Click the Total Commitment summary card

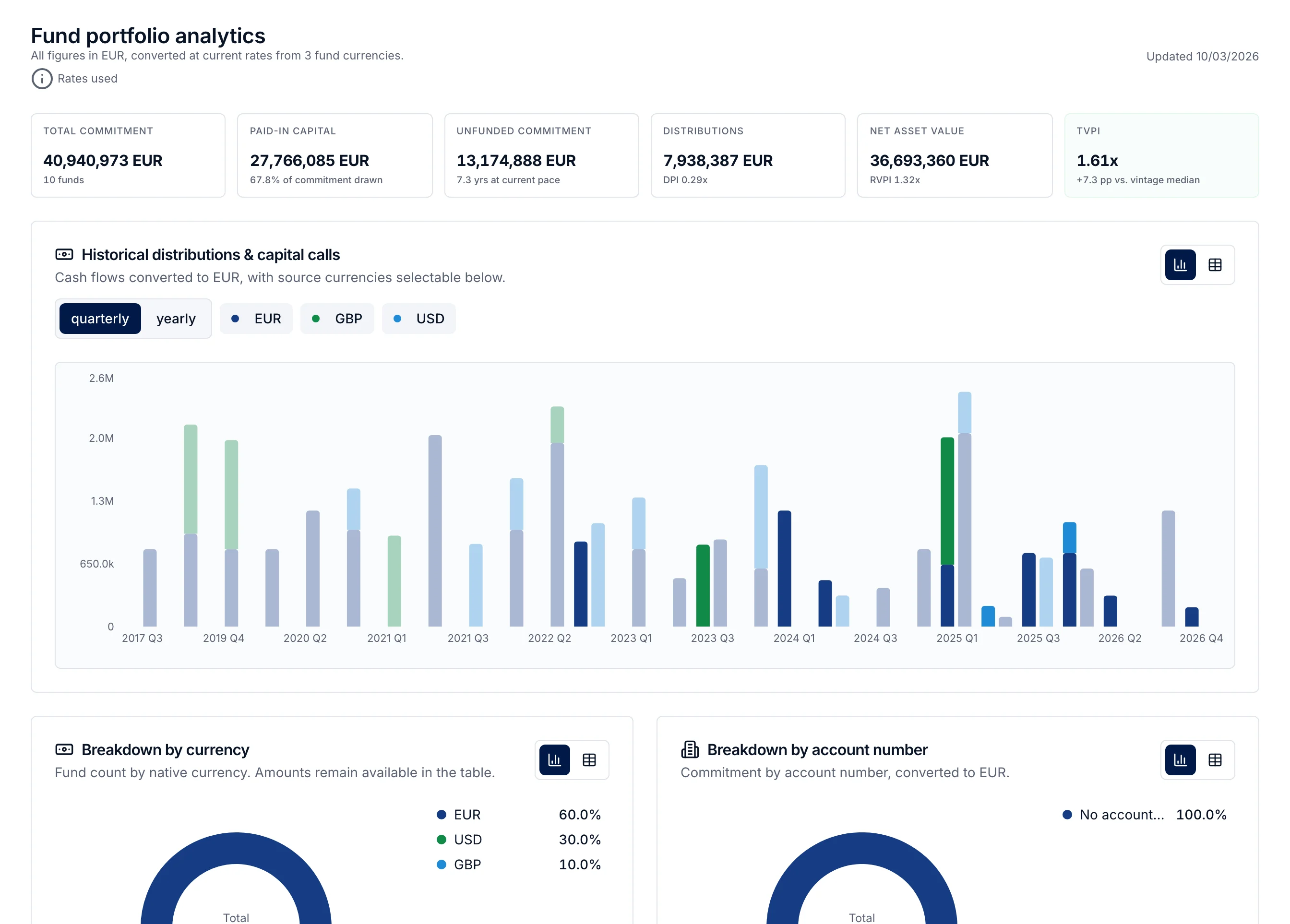tap(128, 155)
